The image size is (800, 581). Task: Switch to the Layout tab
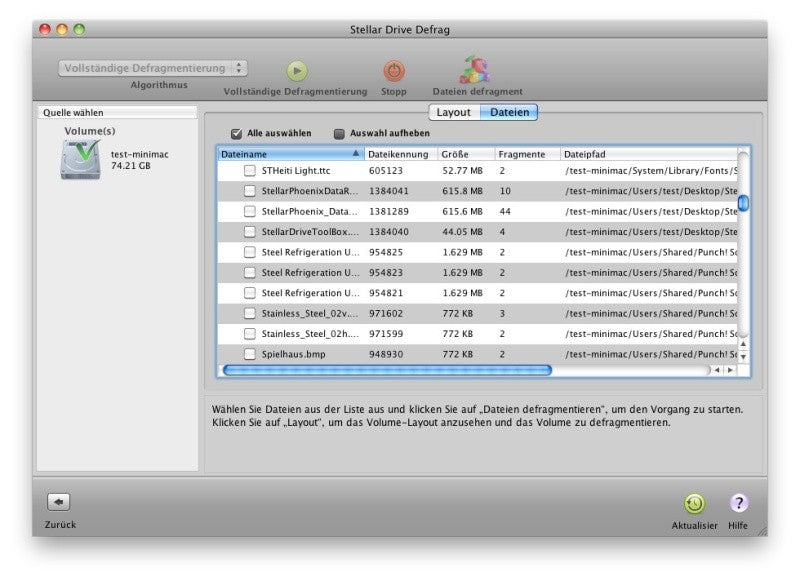coord(454,112)
